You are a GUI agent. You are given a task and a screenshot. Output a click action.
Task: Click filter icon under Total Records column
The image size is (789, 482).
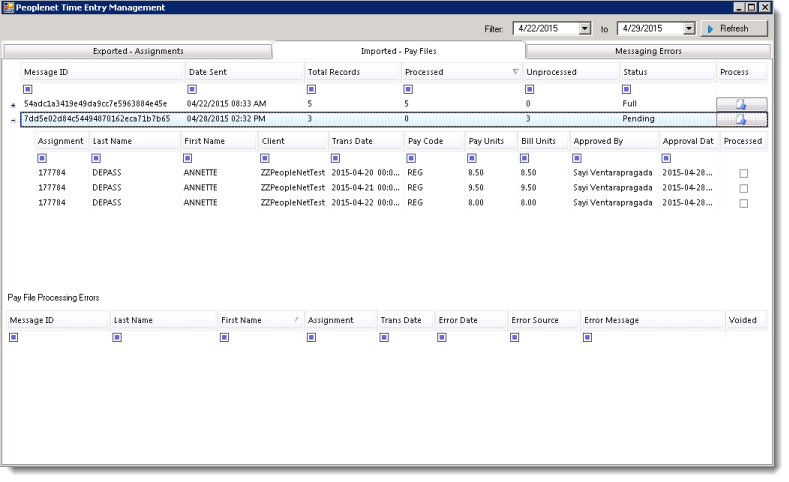pyautogui.click(x=311, y=89)
